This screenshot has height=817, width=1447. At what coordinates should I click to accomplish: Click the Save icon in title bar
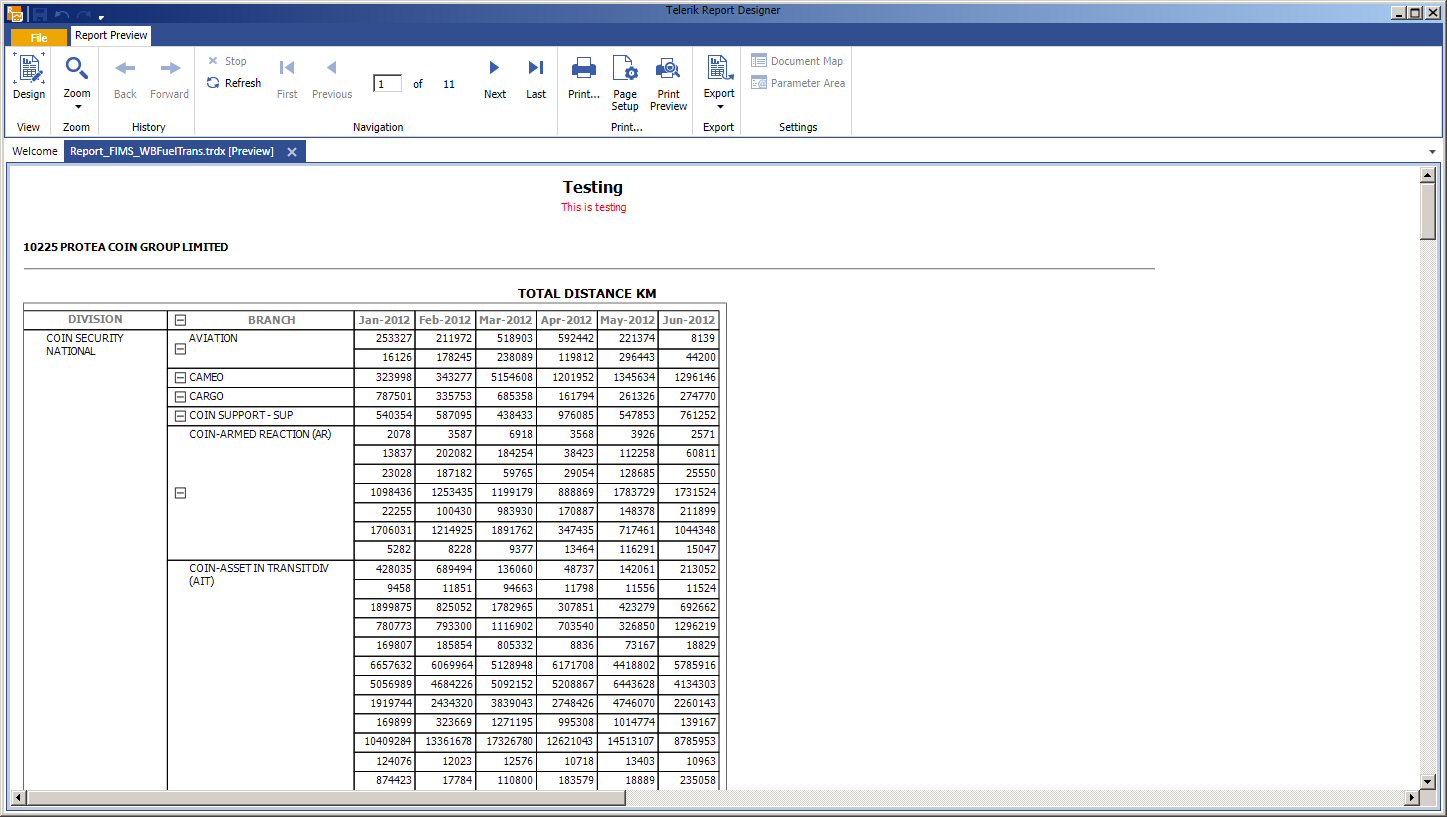tap(39, 14)
